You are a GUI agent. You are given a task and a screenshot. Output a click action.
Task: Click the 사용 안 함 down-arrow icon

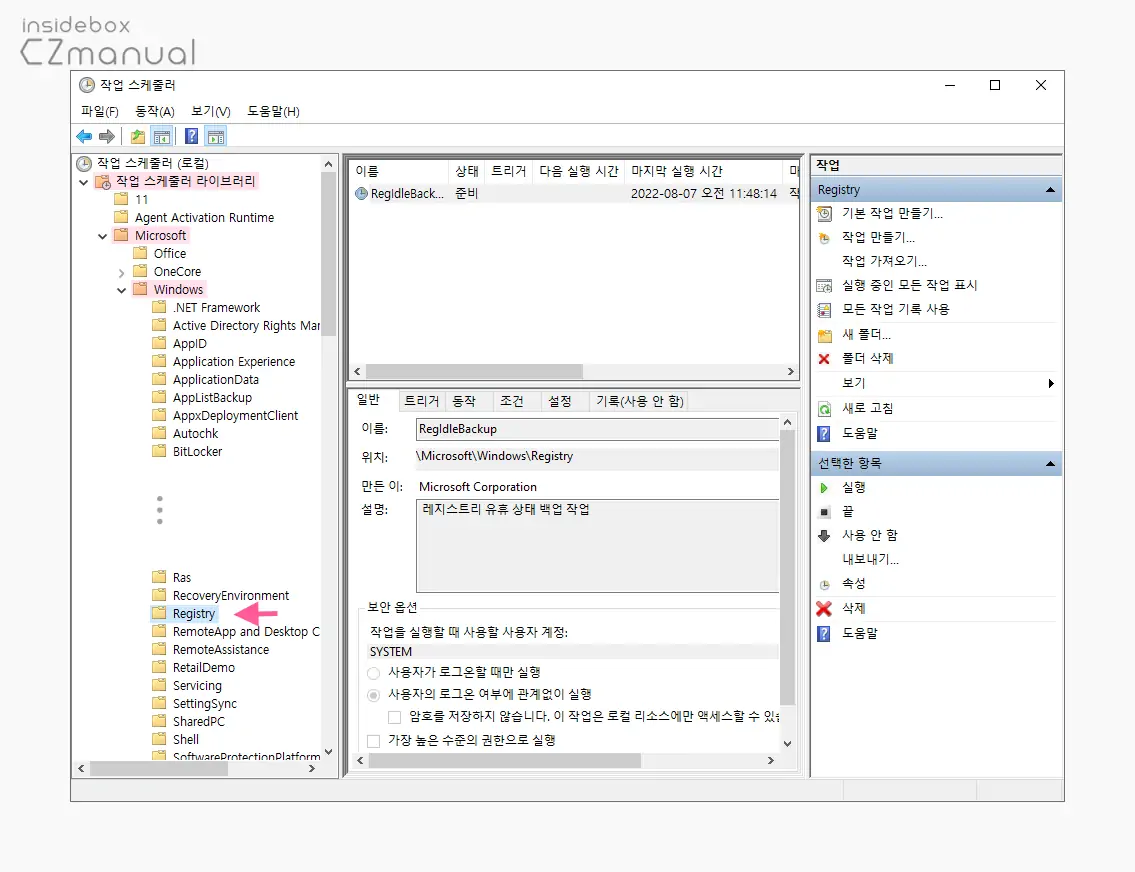click(824, 536)
